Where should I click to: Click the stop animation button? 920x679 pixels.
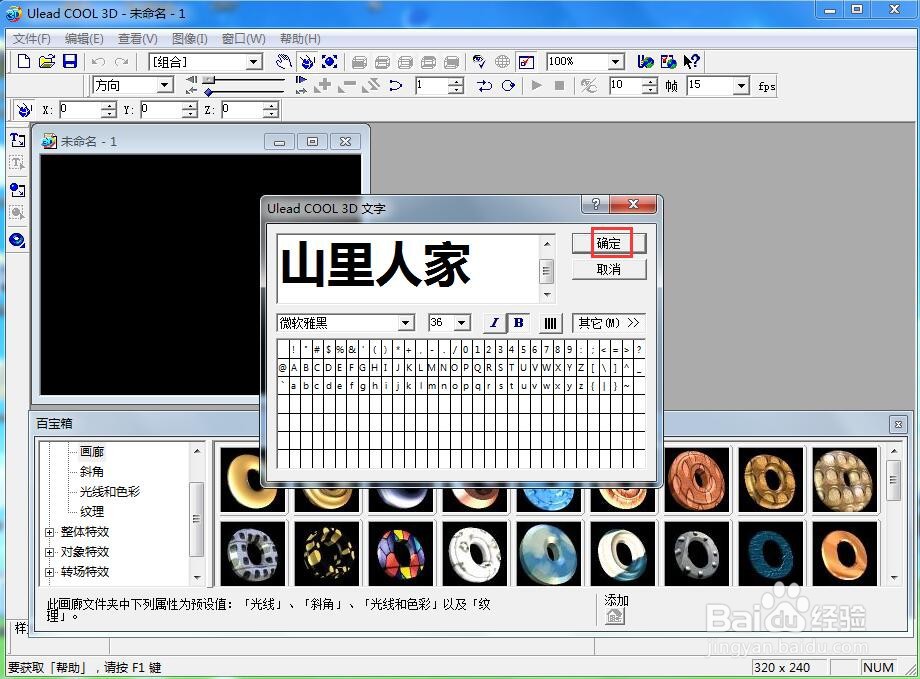coord(559,86)
